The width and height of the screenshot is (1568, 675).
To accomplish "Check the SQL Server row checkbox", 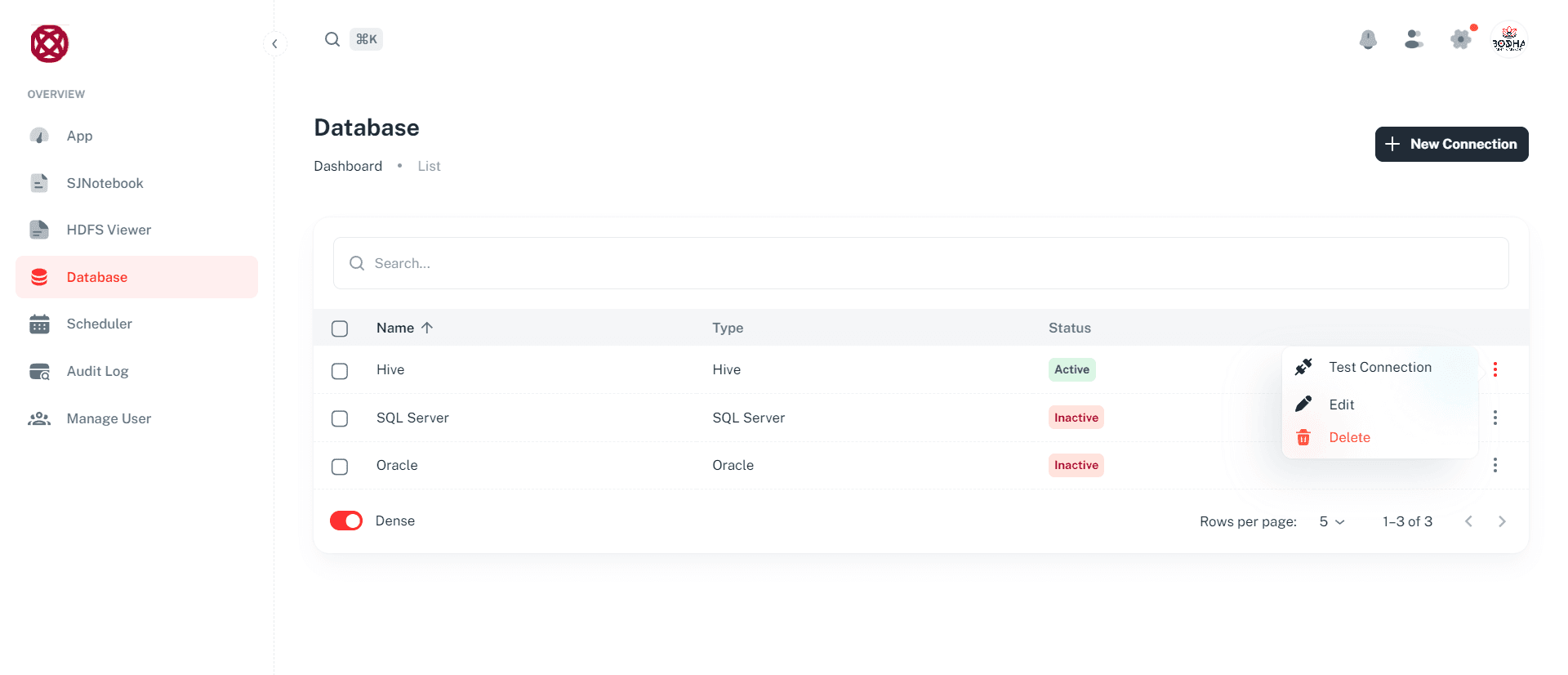I will point(340,418).
